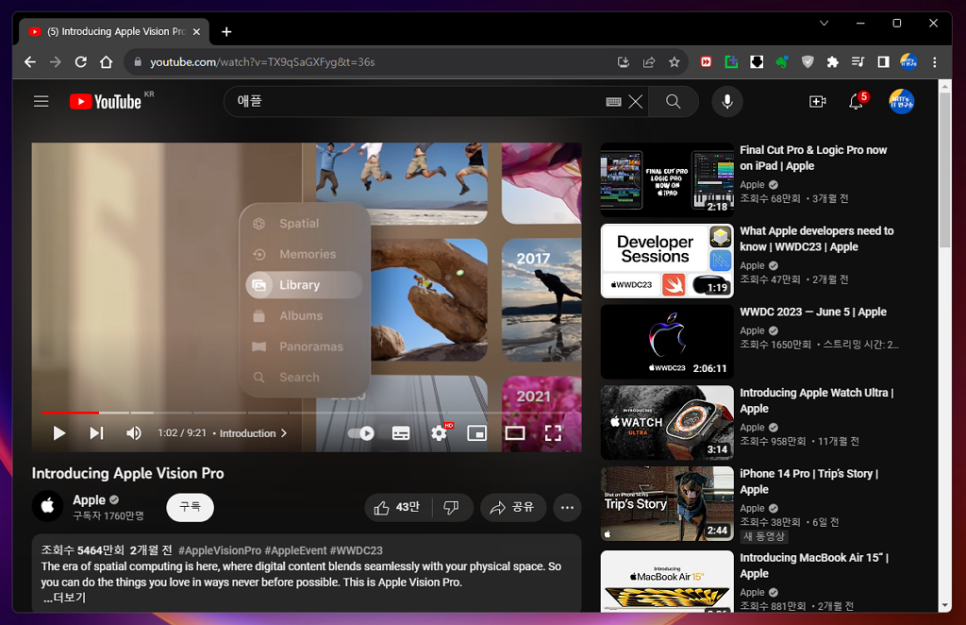The height and width of the screenshot is (625, 966).
Task: Toggle subtitles/closed captions
Action: point(400,433)
